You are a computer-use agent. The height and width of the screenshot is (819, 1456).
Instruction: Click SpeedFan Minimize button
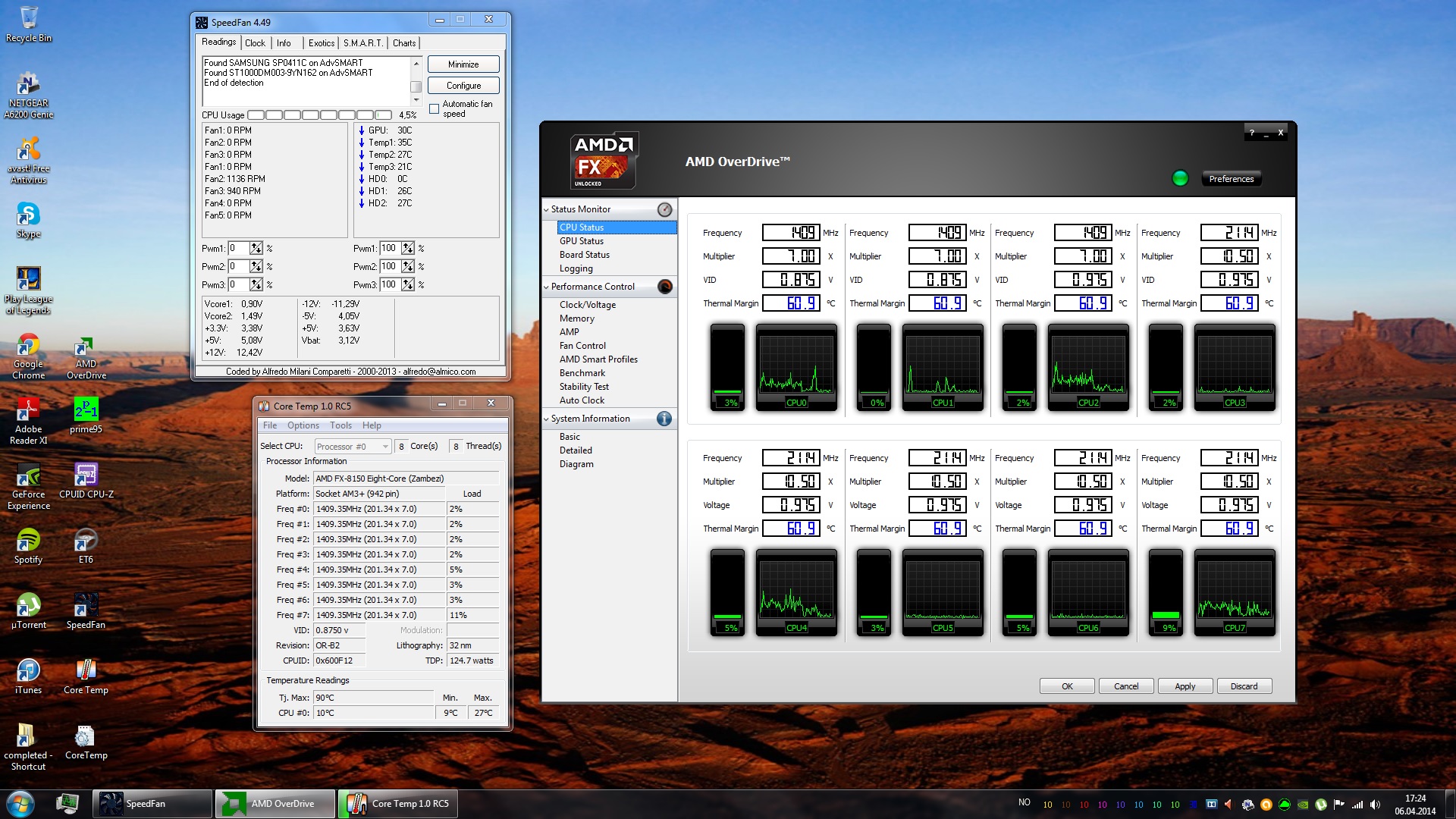click(x=463, y=64)
